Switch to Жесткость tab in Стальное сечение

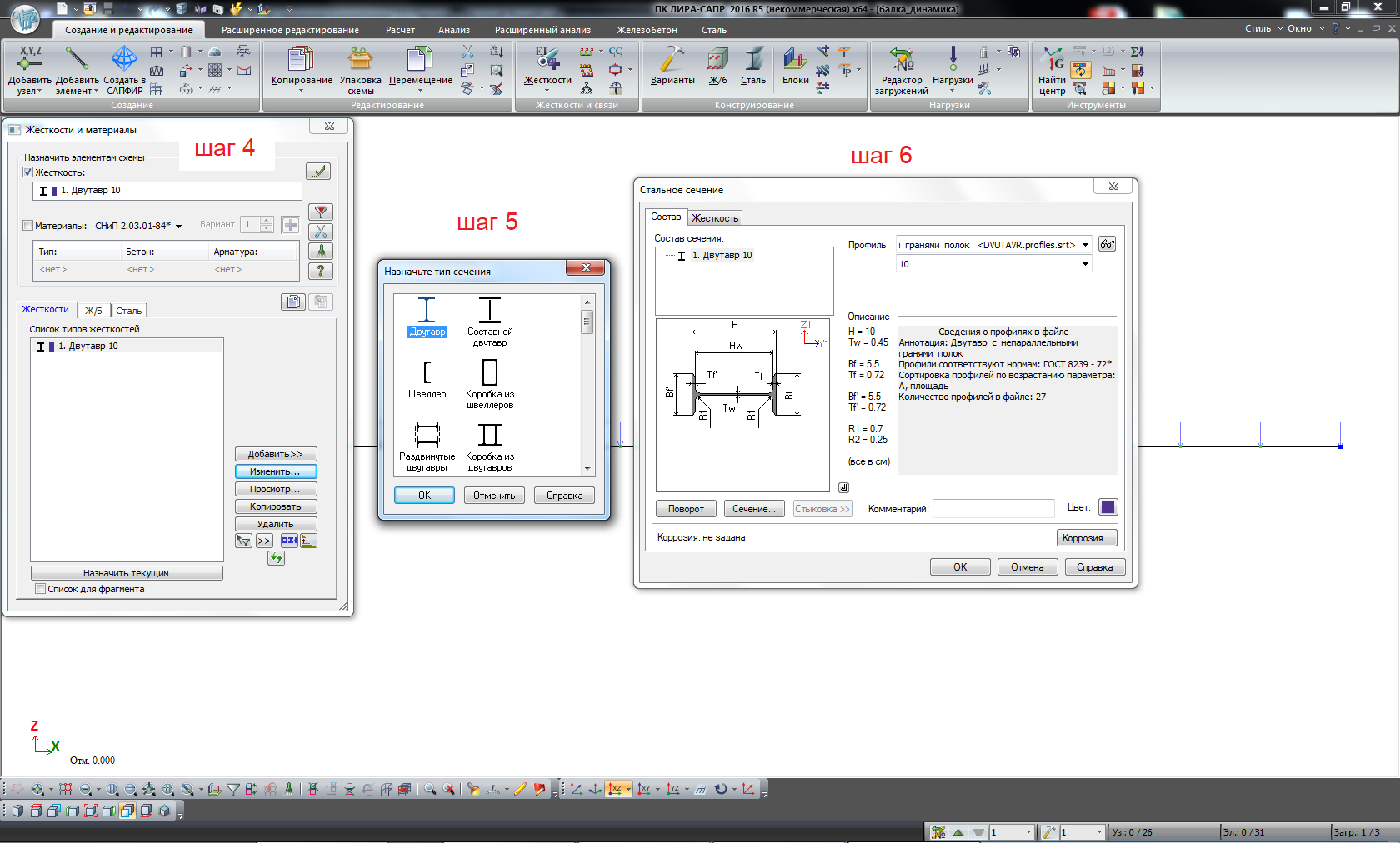point(715,218)
